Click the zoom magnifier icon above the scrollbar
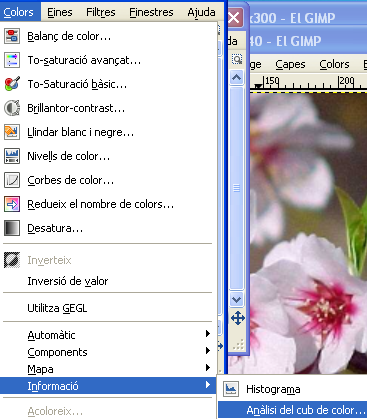 (237, 60)
